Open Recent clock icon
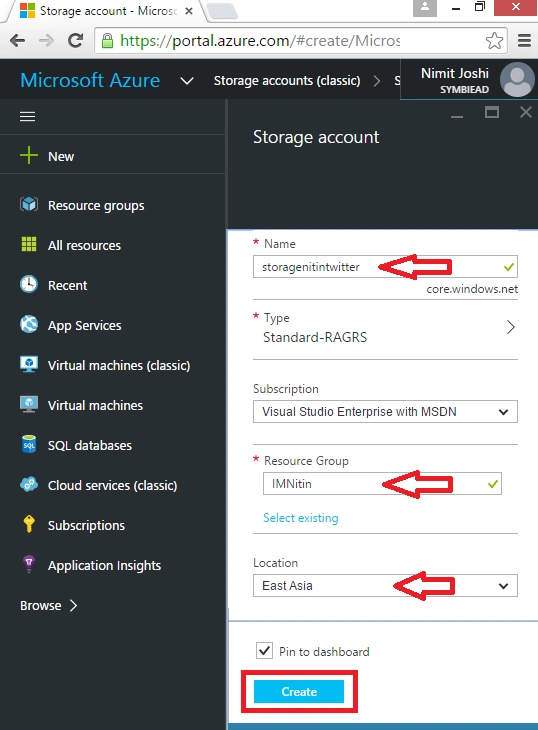The image size is (538, 730). pyautogui.click(x=29, y=284)
